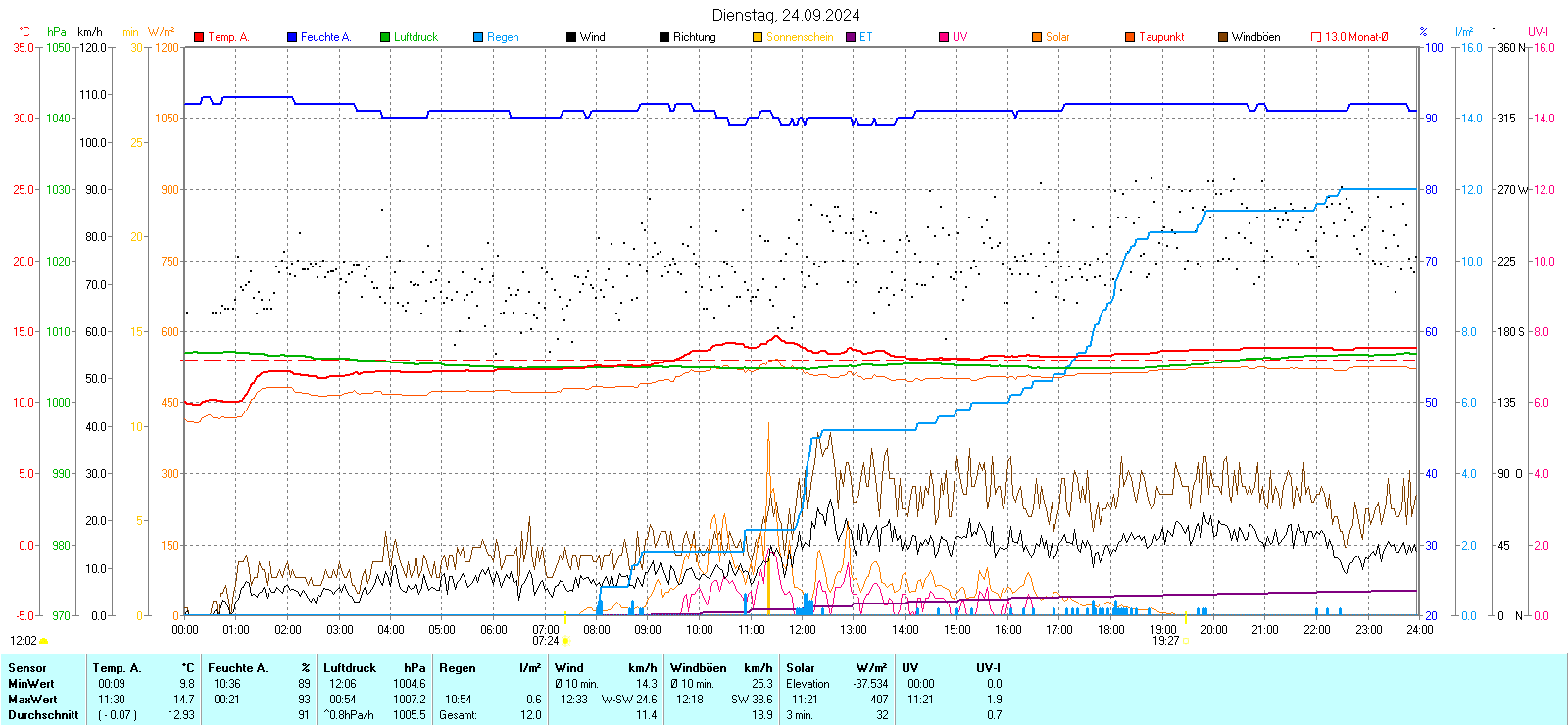Click the Wind legend label
The image size is (1568, 725).
click(x=592, y=37)
